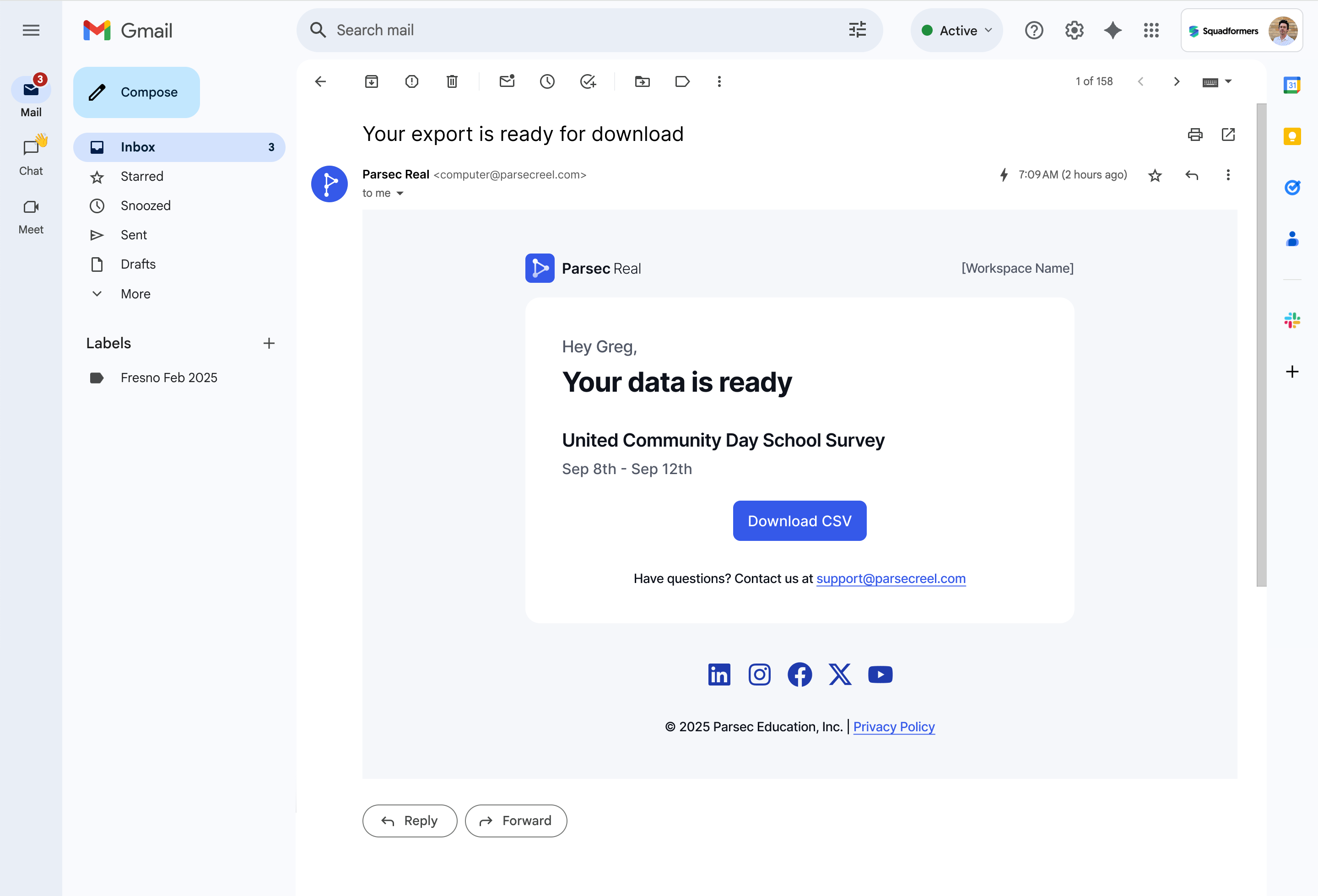Expand the 'to me' recipient details
Image resolution: width=1318 pixels, height=896 pixels.
tap(400, 194)
